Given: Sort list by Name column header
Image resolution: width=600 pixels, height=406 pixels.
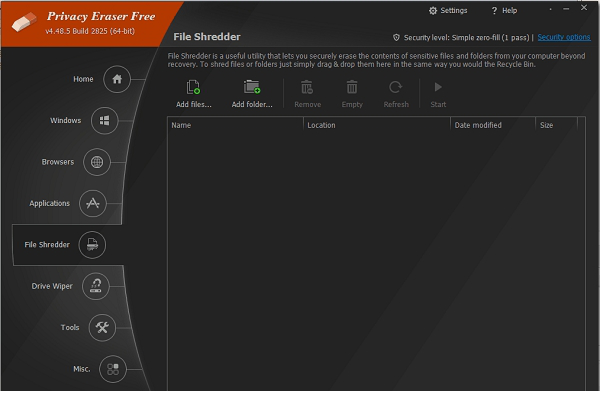Looking at the screenshot, I should 235,125.
